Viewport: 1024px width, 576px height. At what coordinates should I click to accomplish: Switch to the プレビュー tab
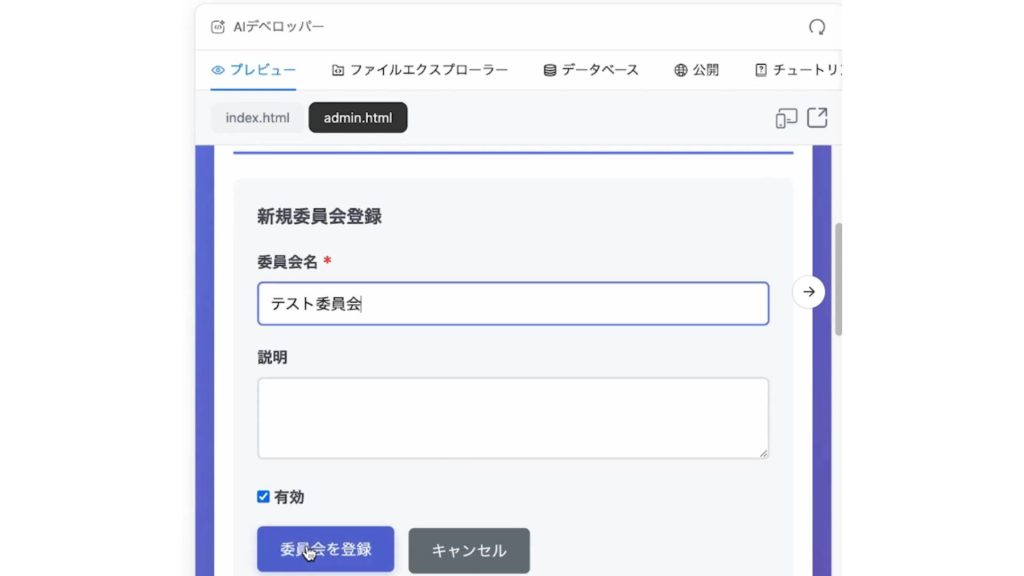click(x=254, y=70)
